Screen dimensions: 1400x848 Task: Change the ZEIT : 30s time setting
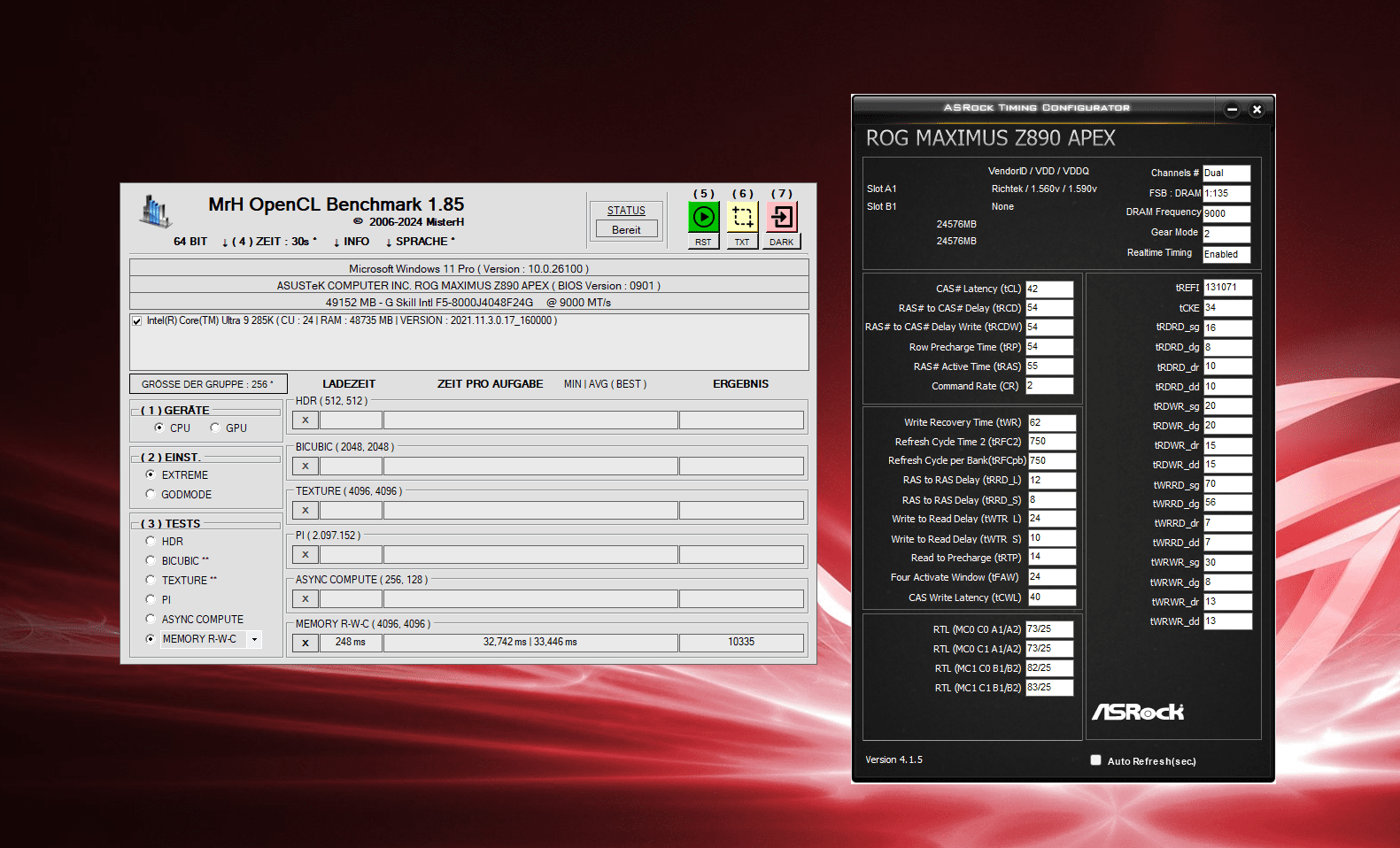point(269,242)
